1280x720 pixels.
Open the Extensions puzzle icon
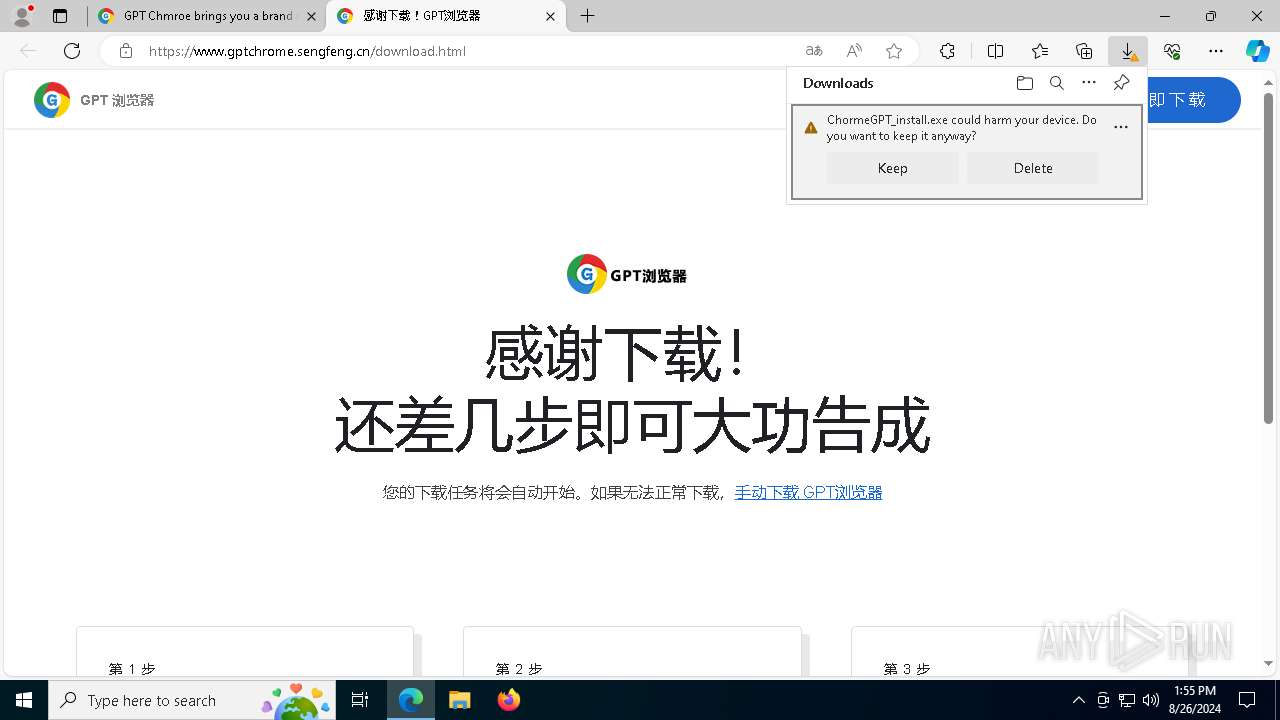tap(947, 51)
